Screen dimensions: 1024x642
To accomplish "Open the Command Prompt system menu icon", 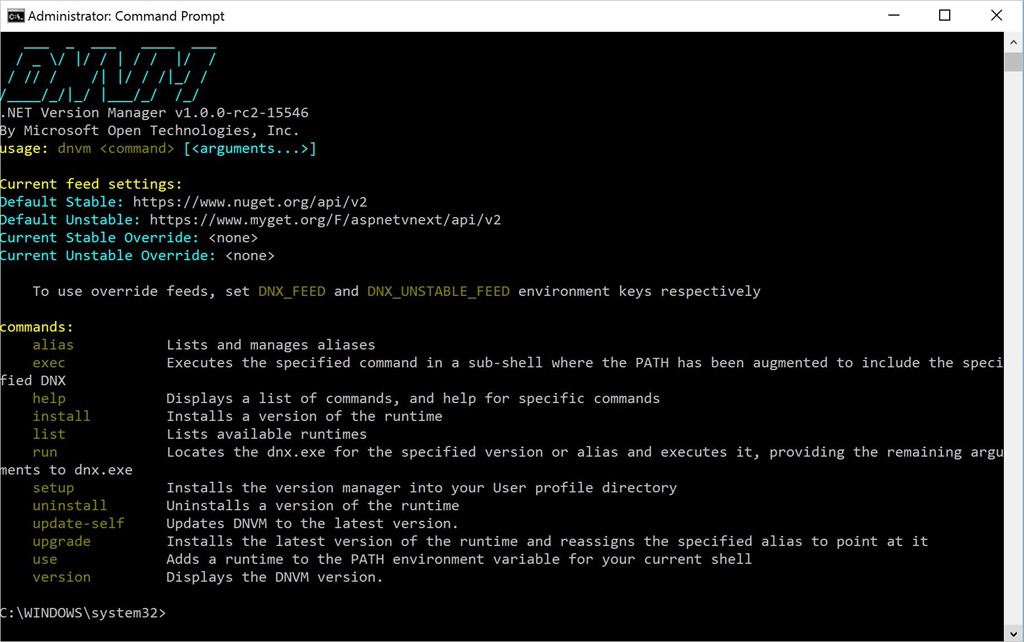I will (15, 16).
